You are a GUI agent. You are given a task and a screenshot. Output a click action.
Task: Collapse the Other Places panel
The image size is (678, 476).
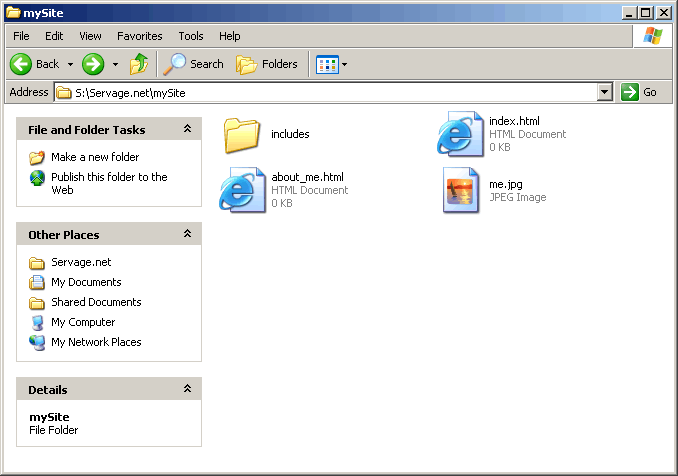(187, 234)
